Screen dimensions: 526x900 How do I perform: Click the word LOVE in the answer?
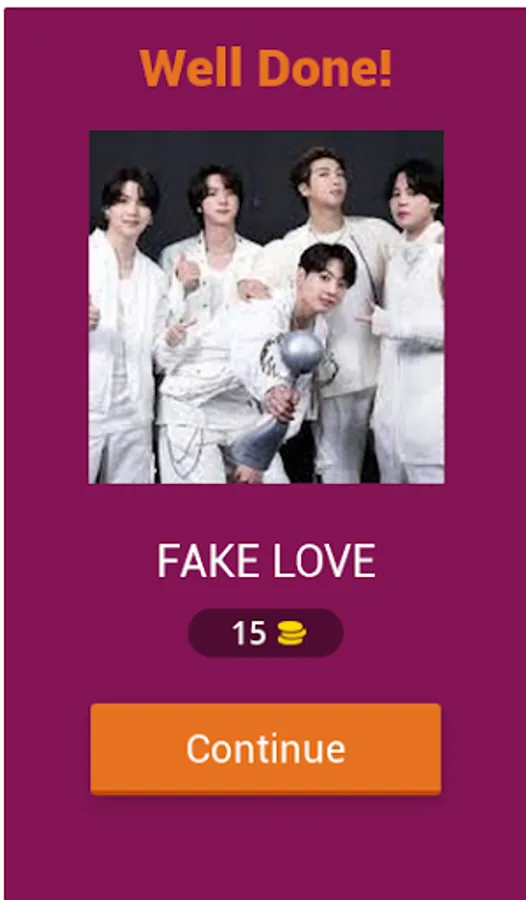(x=324, y=561)
